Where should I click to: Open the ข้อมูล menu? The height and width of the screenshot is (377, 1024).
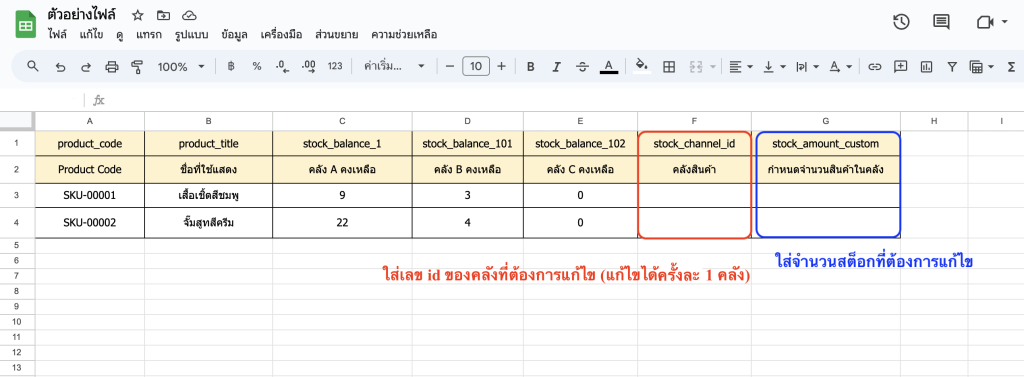point(234,35)
